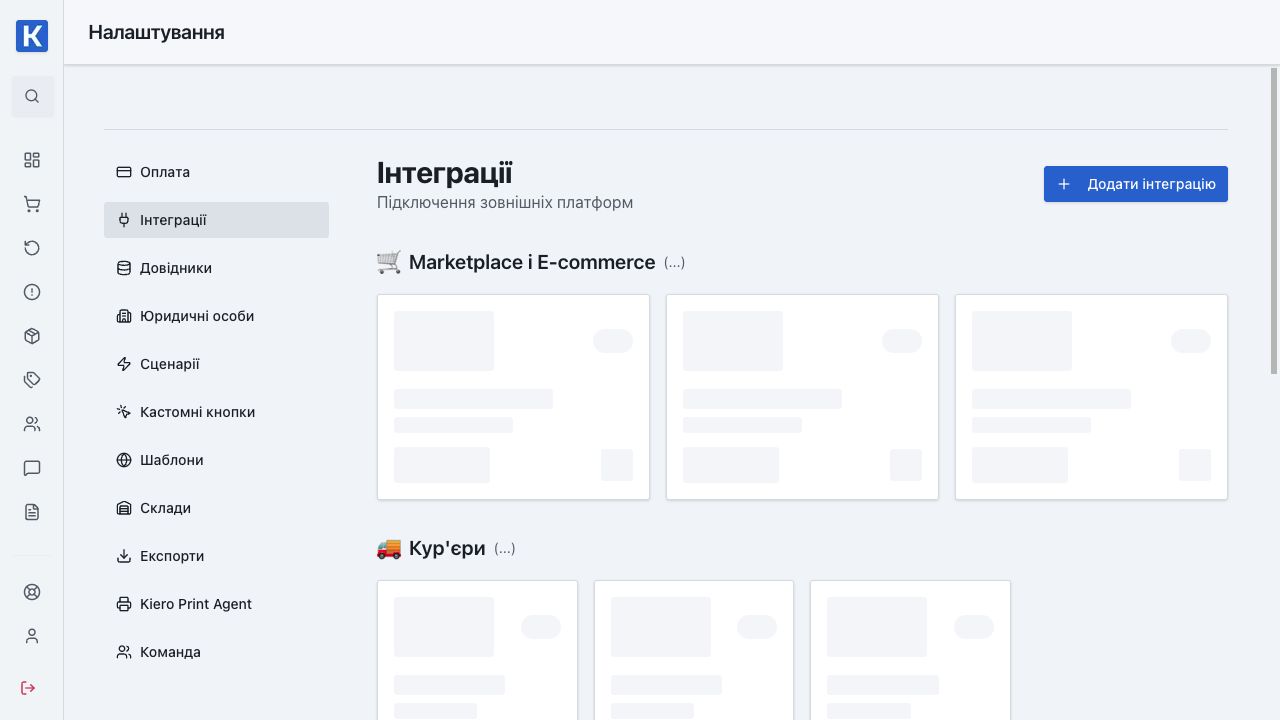The width and height of the screenshot is (1280, 720).
Task: Open the products box icon
Action: click(32, 336)
